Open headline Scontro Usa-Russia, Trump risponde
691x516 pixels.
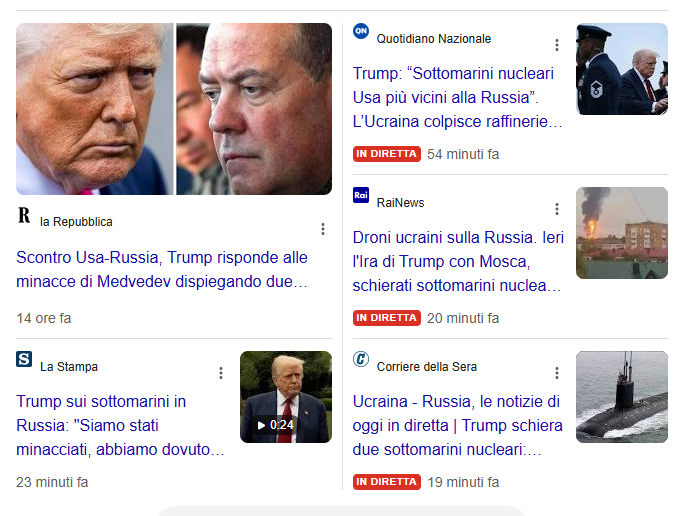pyautogui.click(x=162, y=269)
